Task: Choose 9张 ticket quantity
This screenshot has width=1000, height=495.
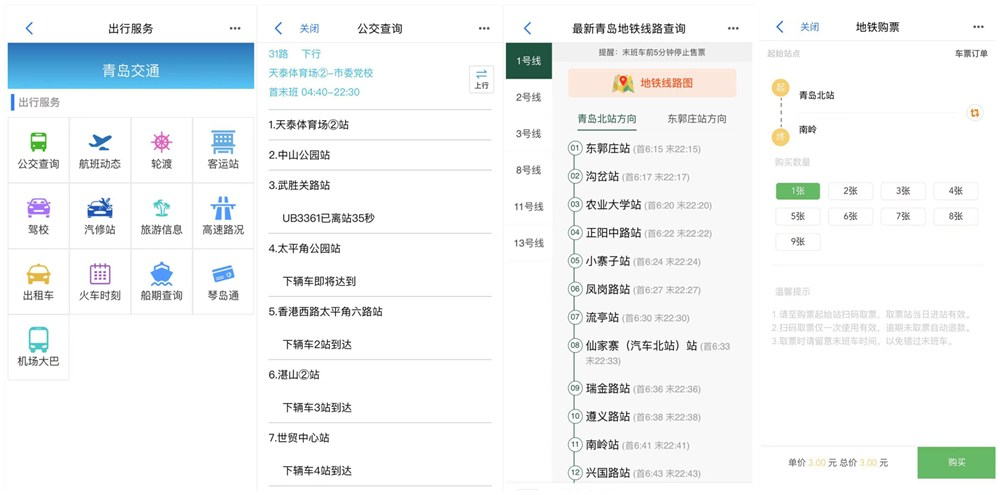Action: point(797,242)
